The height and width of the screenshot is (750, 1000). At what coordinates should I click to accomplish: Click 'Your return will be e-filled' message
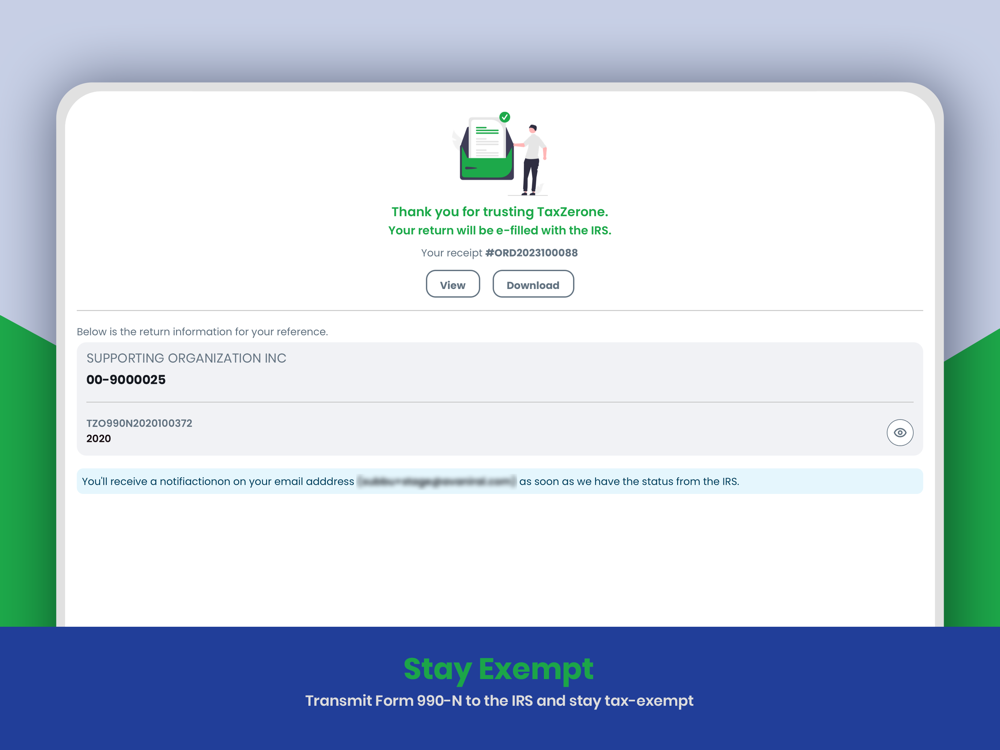pos(499,230)
